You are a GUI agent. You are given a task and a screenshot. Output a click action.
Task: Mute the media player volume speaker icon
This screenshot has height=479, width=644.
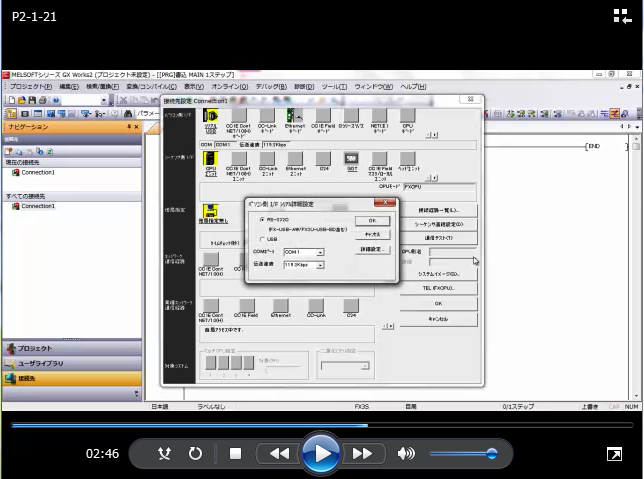(x=406, y=454)
